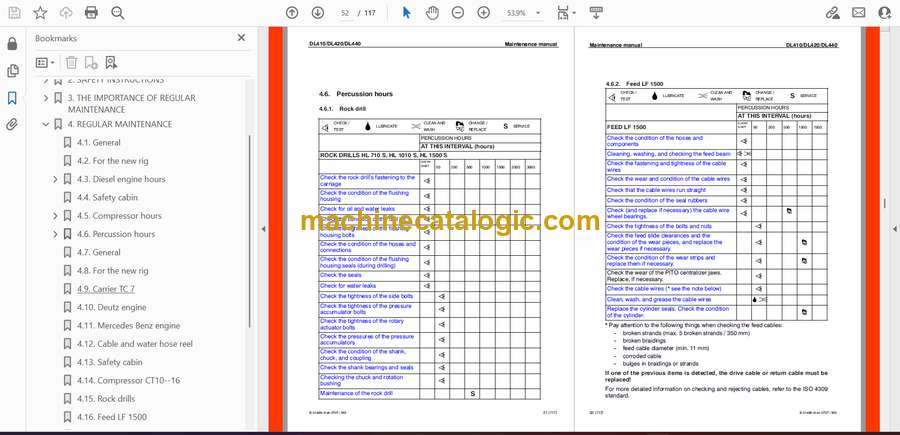Open Attachments paperclip panel
Screen dimensions: 900x435
pos(12,125)
